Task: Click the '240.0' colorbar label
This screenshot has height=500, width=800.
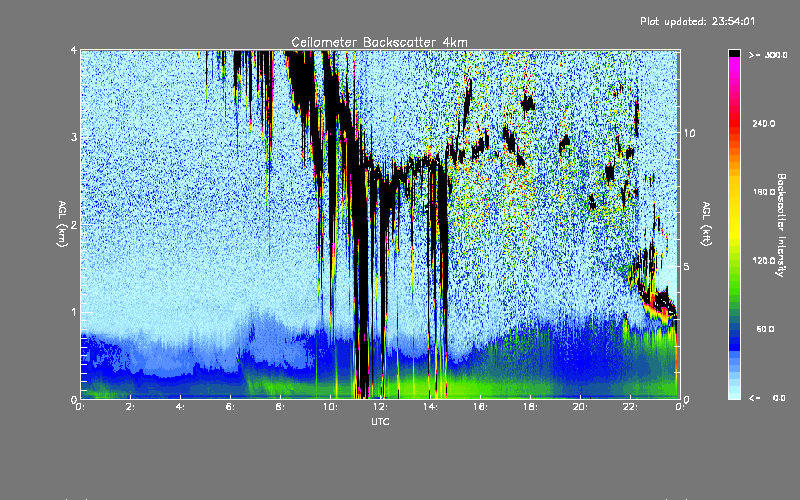Action: point(764,123)
